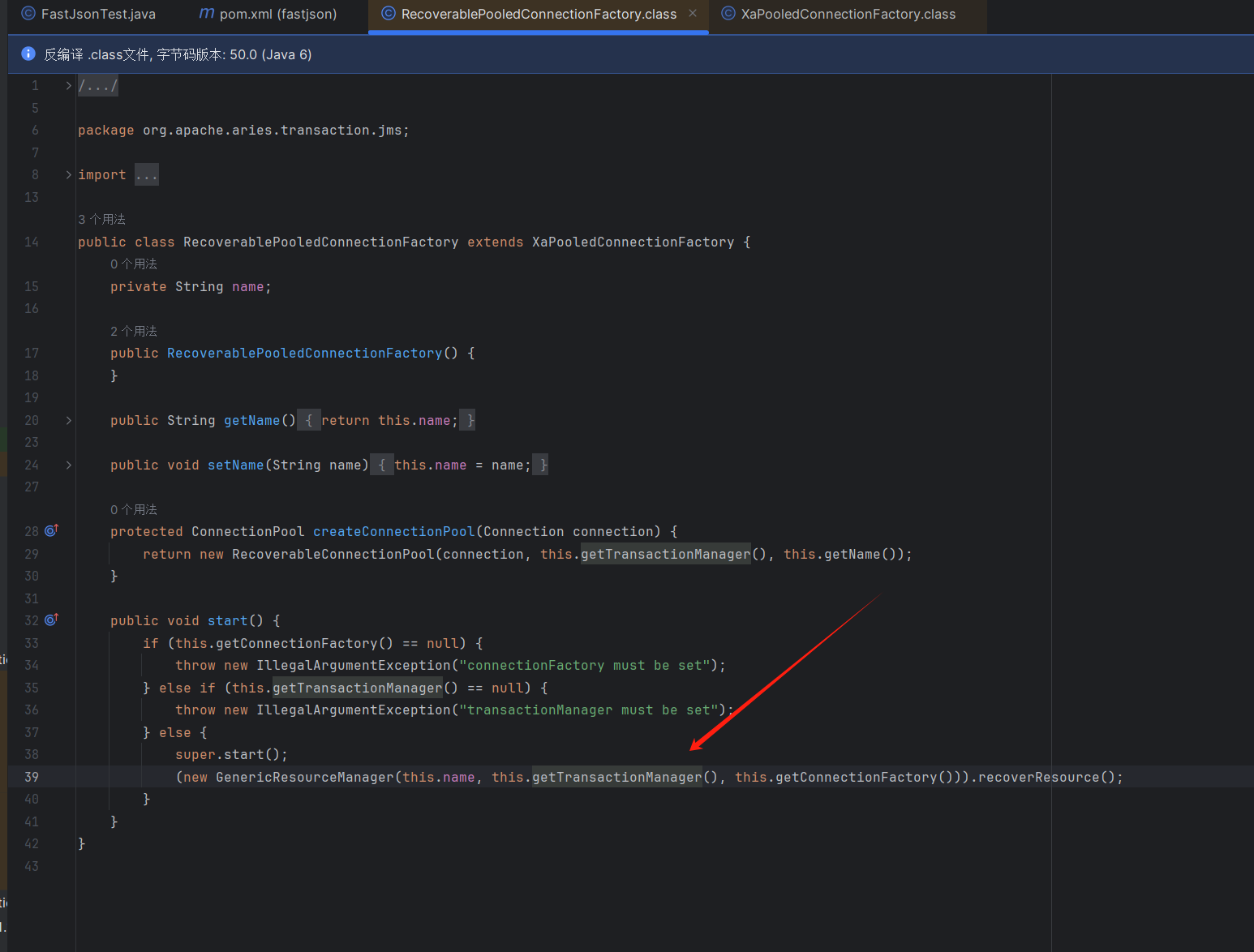Screen dimensions: 1254x952
Task: Click the class icon on RecoverablePooledConnectionFactory.class tab
Action: (x=389, y=14)
